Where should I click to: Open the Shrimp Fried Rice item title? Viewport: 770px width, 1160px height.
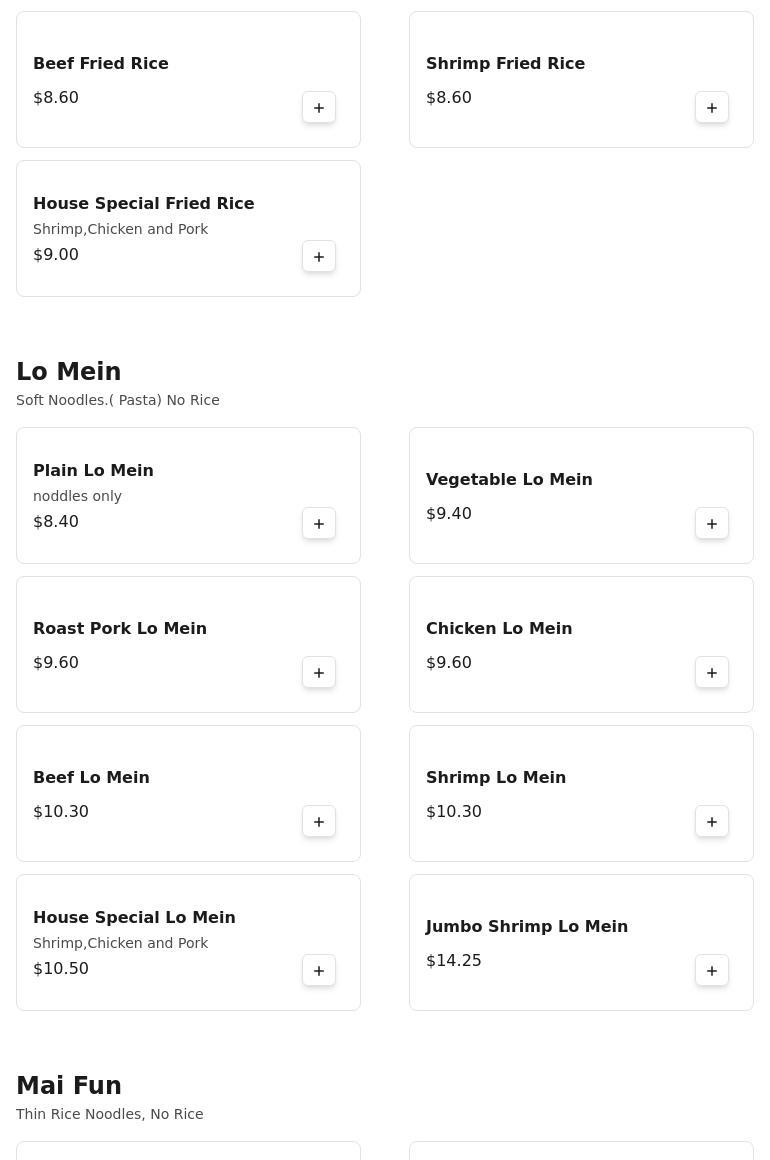coord(505,64)
